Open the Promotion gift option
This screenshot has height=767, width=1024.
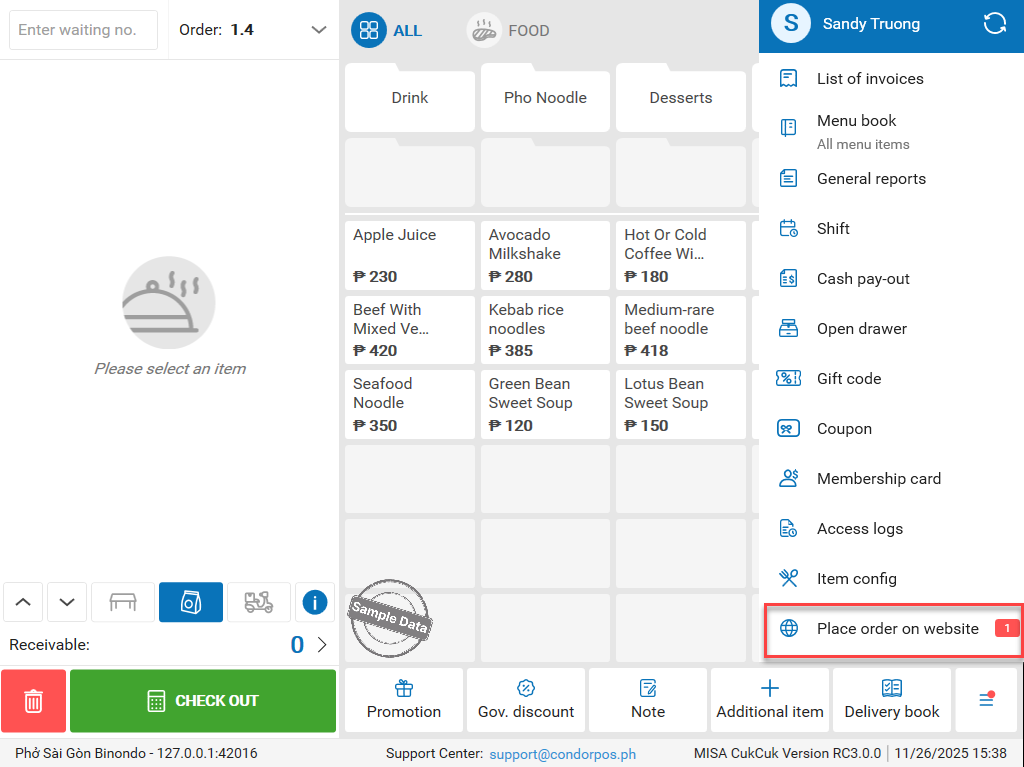click(x=404, y=700)
